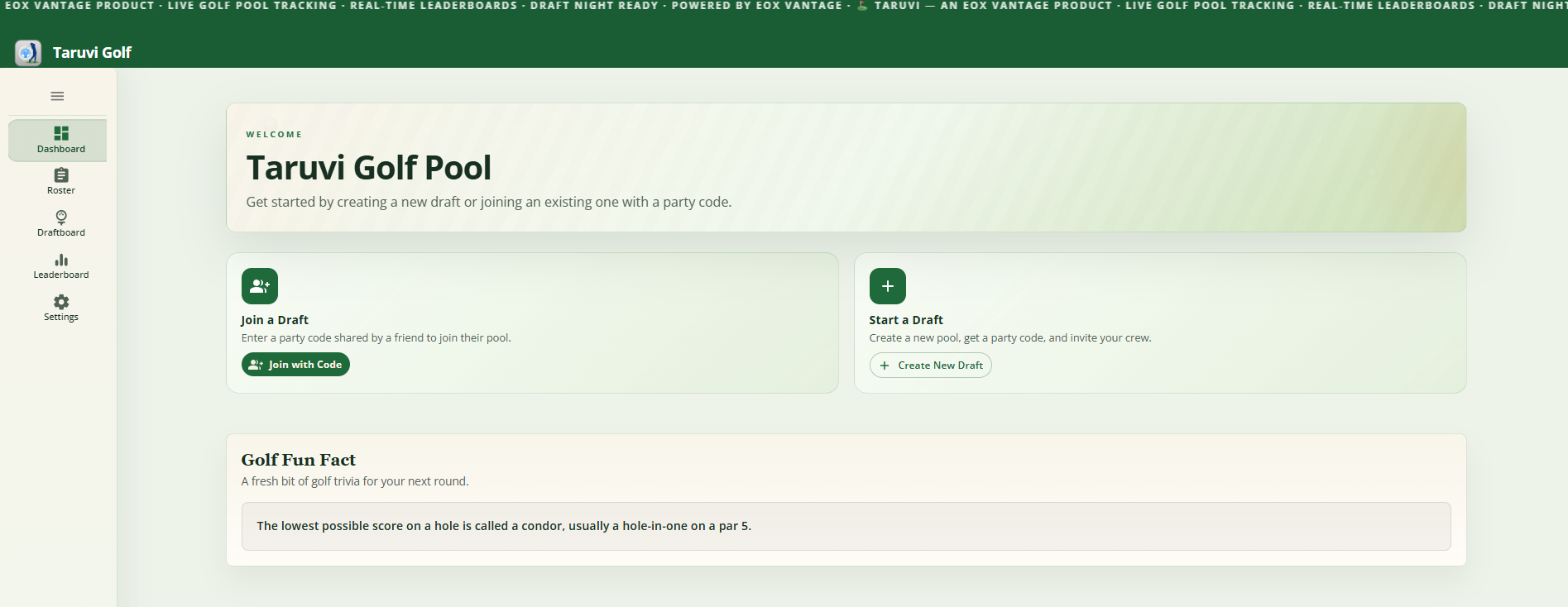Viewport: 1568px width, 607px height.
Task: Click 'A fresh bit of golf trivia' subtitle
Action: tap(354, 481)
